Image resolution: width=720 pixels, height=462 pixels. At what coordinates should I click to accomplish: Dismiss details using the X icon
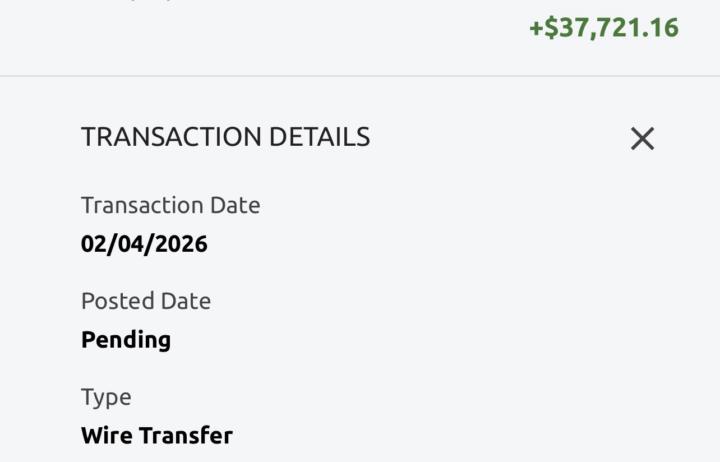642,139
